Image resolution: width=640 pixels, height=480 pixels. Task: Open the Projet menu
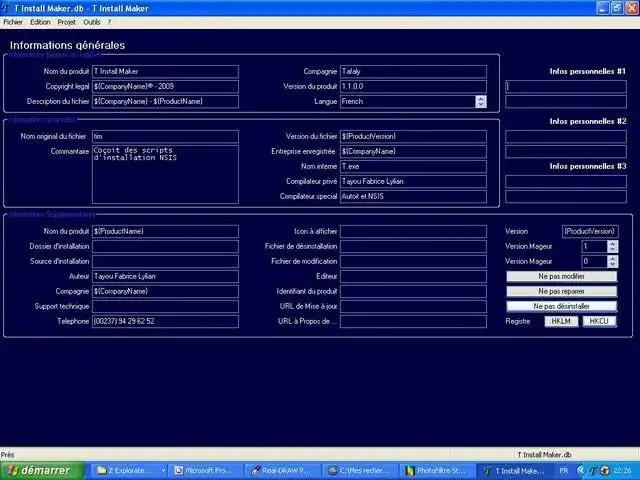tap(67, 22)
